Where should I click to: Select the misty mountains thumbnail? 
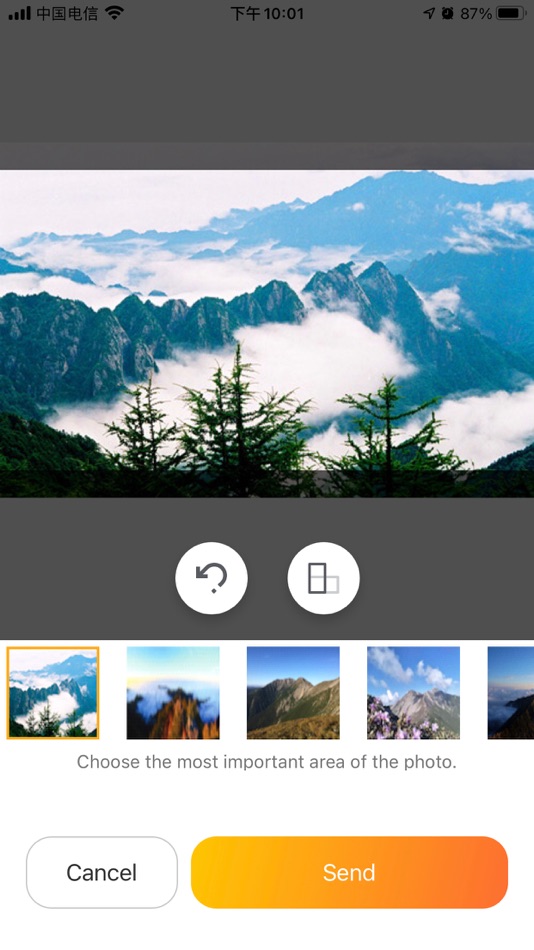(x=53, y=693)
